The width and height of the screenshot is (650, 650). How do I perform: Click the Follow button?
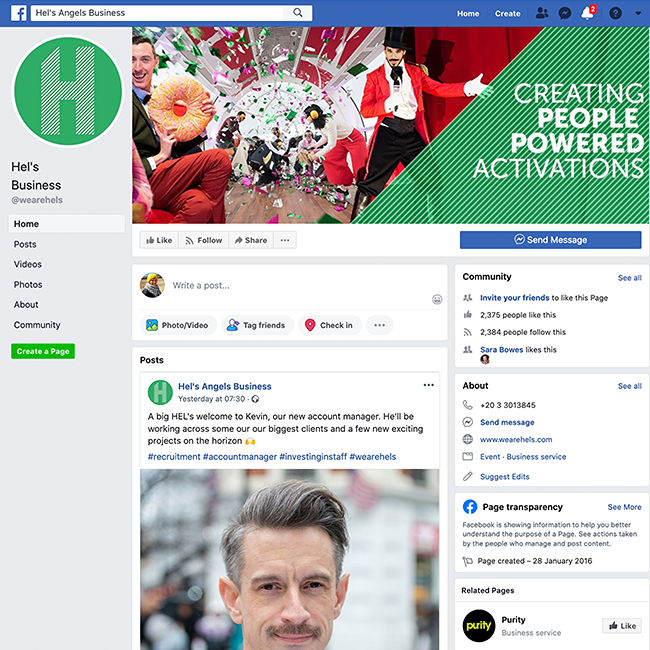tap(204, 240)
